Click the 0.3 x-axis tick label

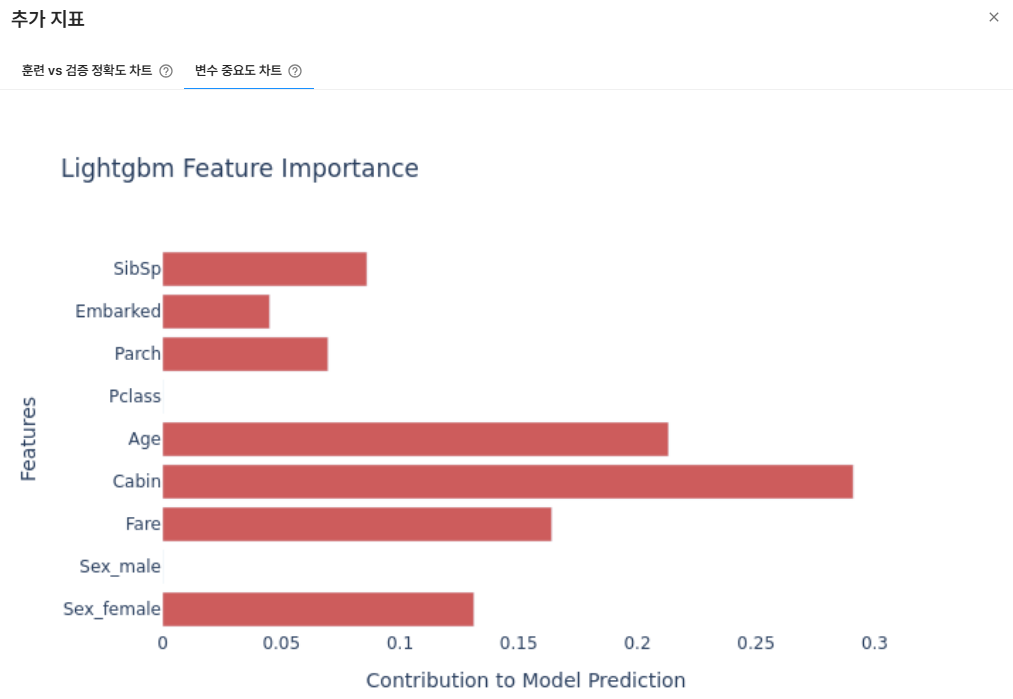[x=874, y=643]
